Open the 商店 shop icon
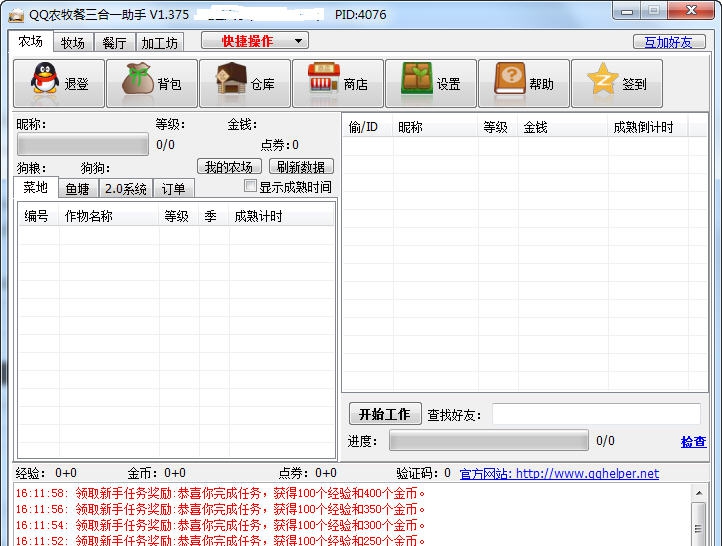The width and height of the screenshot is (722, 546). [x=325, y=83]
